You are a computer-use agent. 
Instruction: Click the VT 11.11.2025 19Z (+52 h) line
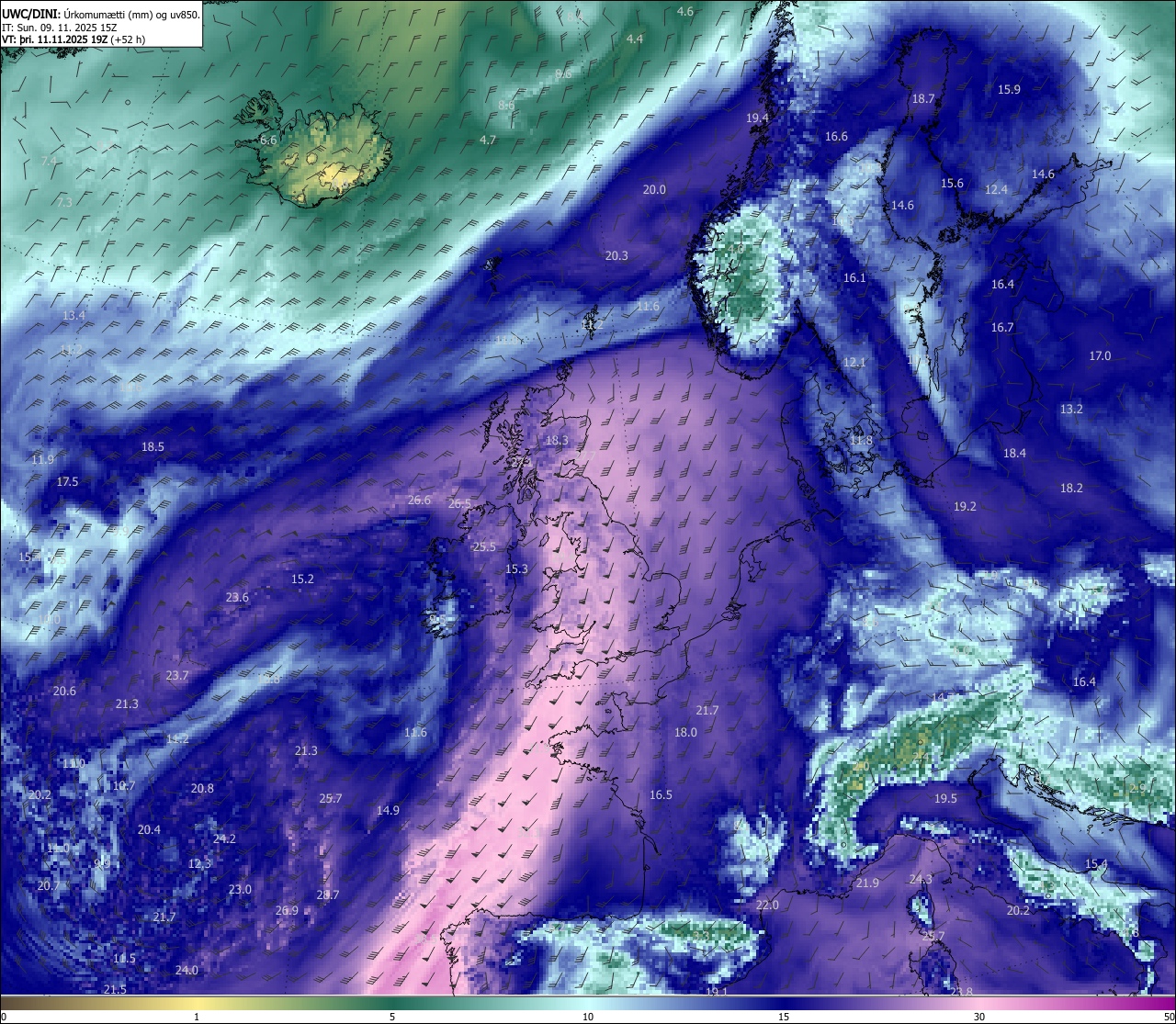[73, 39]
